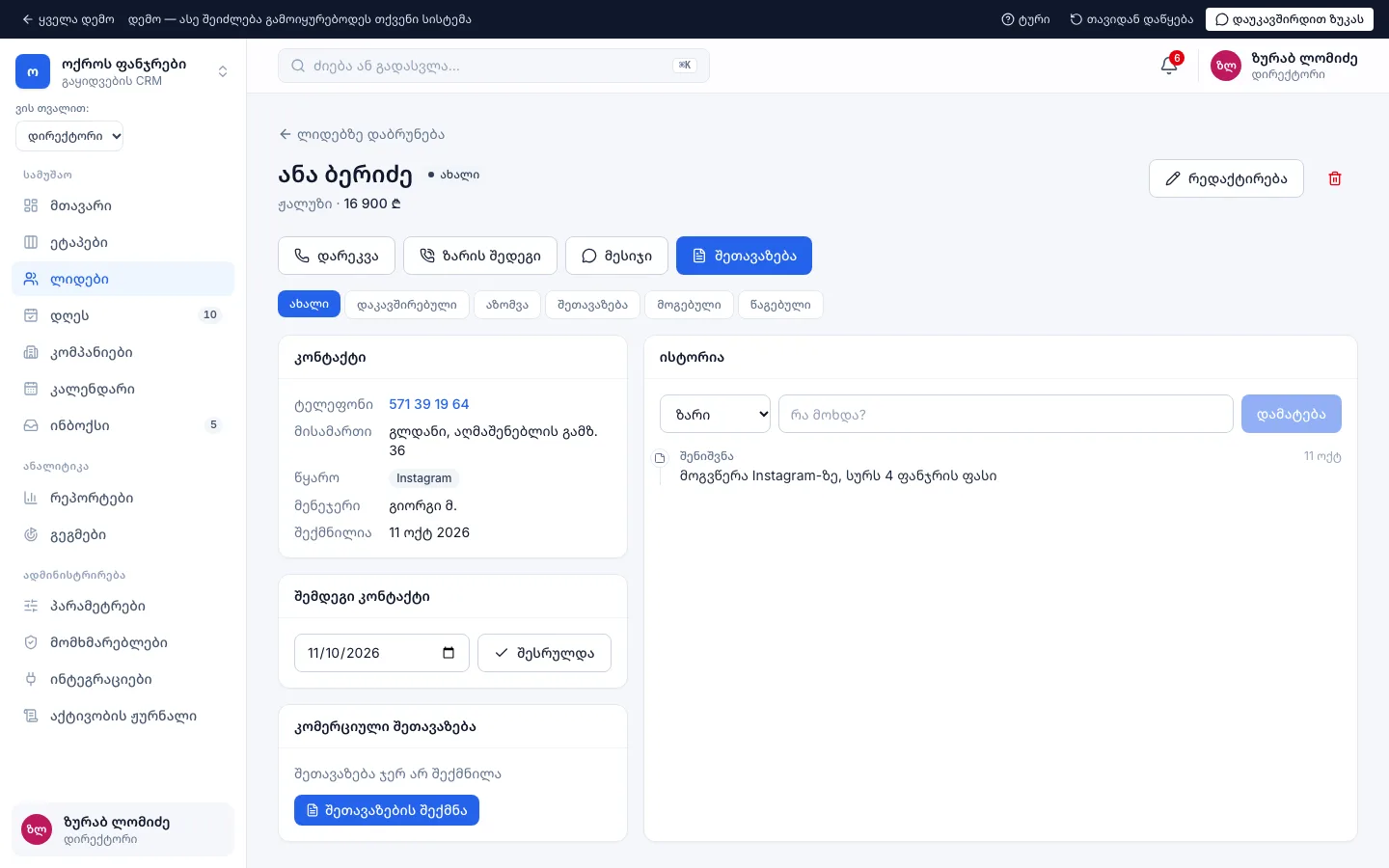
Task: Click the notification bell icon
Action: coord(1169,66)
